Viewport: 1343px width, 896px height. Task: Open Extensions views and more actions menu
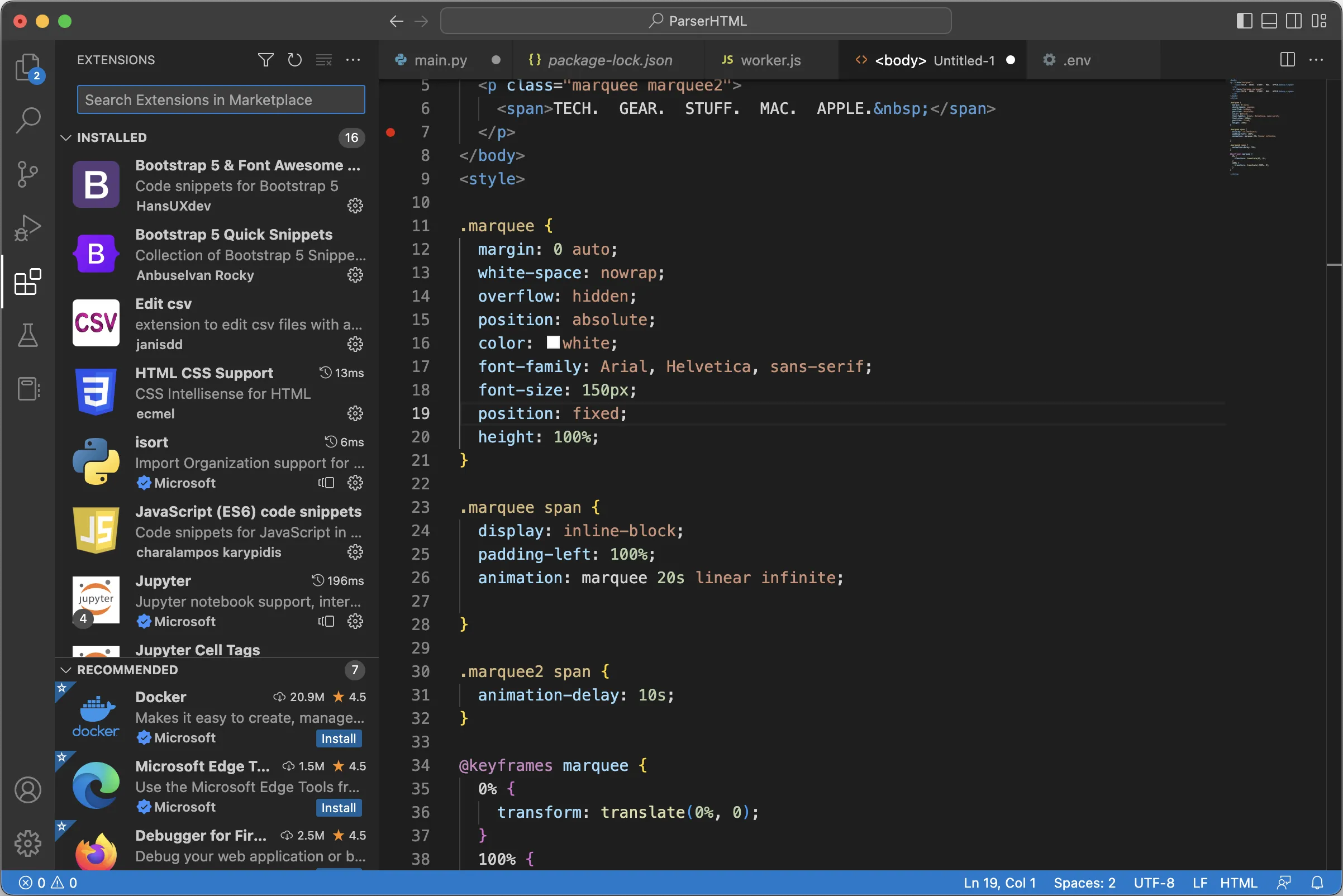(353, 60)
